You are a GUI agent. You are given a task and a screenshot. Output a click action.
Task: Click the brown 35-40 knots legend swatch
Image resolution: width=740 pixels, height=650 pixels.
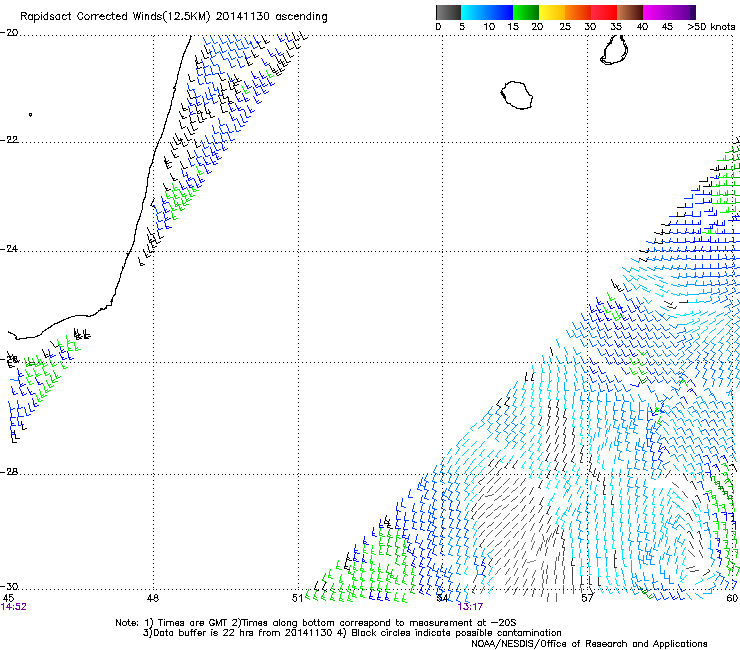pyautogui.click(x=630, y=12)
